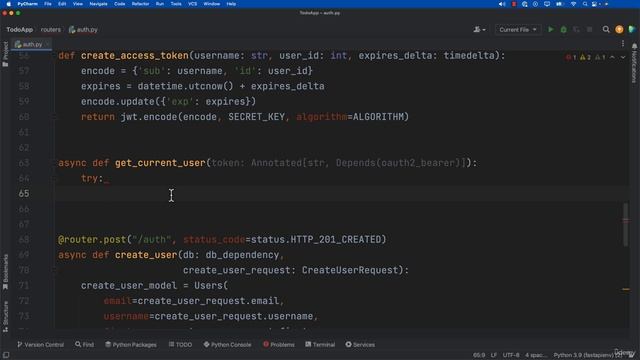Click the Wi-Fi icon in the macOS menu bar
640x360 pixels.
coord(573,4)
